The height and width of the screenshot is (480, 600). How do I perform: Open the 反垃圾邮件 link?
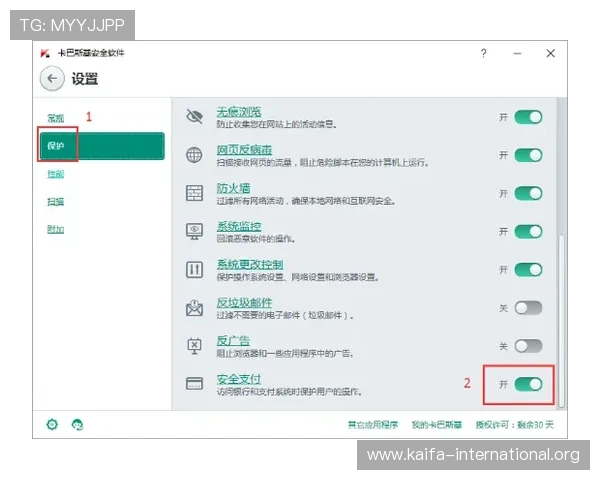click(244, 303)
